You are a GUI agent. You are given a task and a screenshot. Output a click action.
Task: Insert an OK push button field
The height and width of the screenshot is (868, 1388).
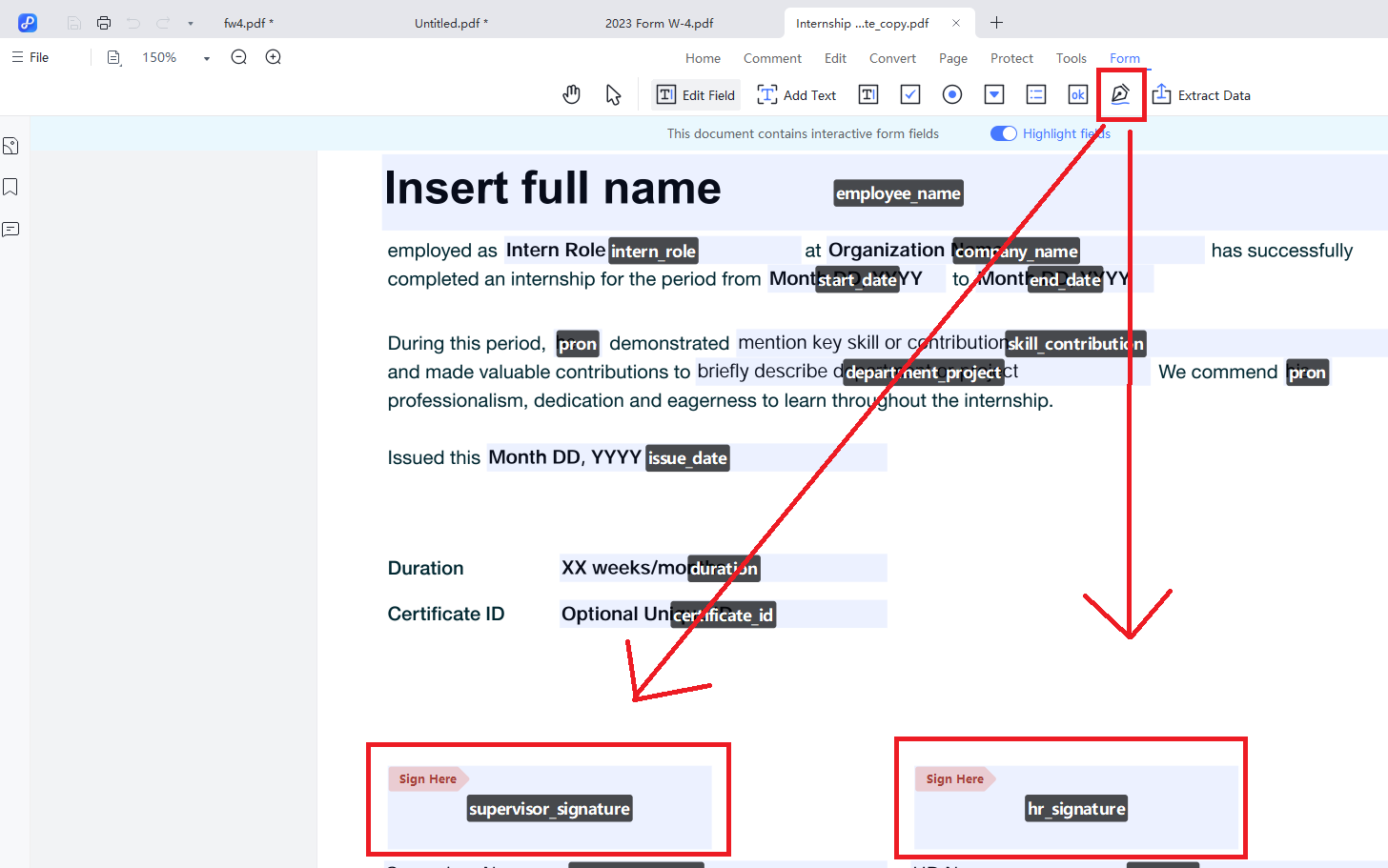click(1077, 94)
